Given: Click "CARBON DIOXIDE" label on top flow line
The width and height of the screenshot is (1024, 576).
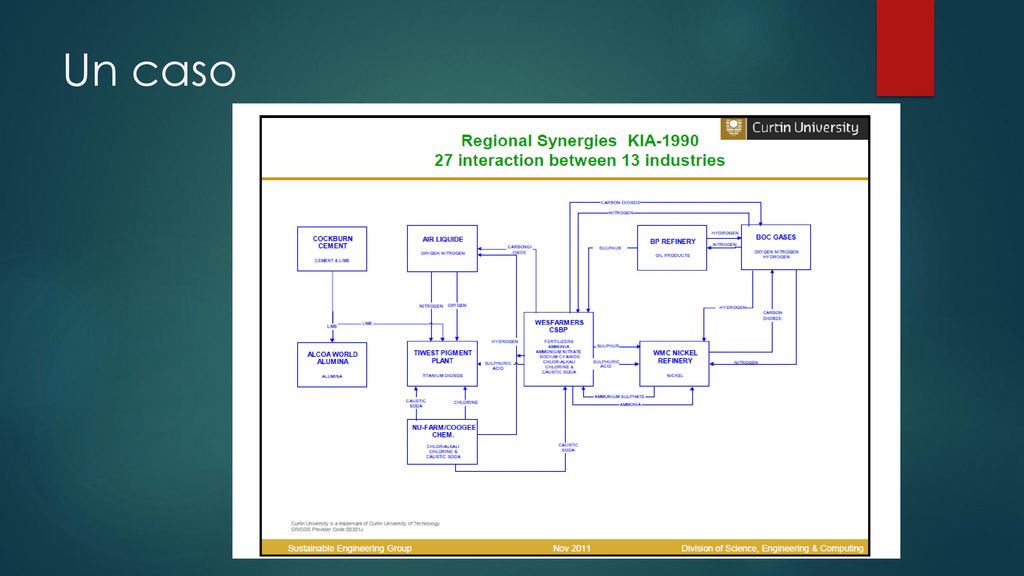Looking at the screenshot, I should pos(620,202).
